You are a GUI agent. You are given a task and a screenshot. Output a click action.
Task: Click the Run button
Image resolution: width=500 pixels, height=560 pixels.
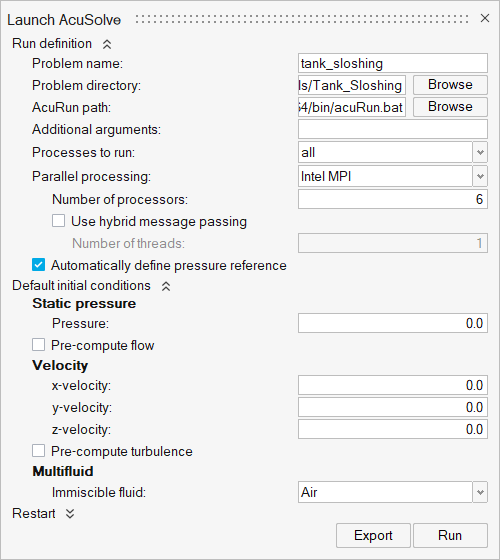click(450, 535)
